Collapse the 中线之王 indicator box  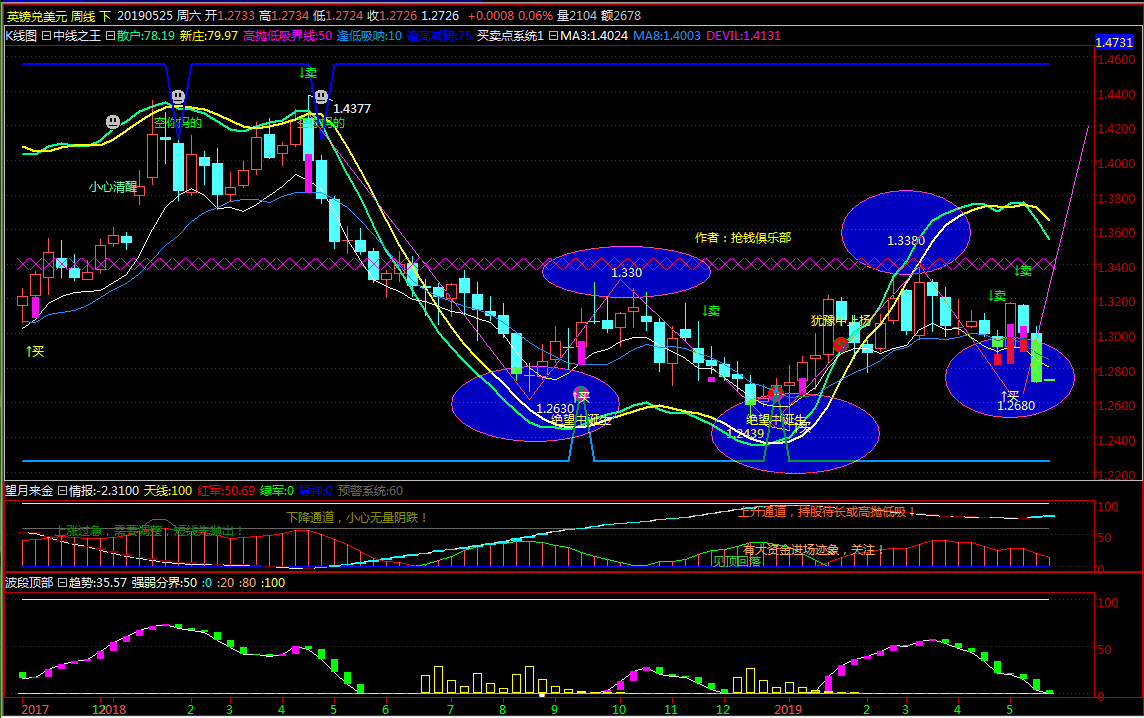(47, 36)
